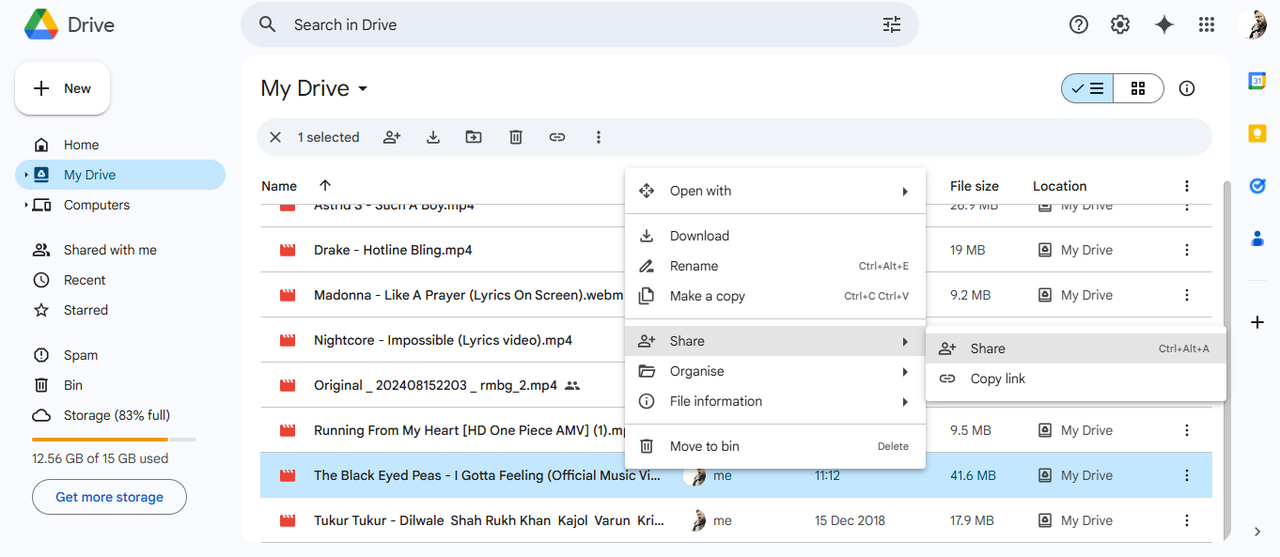This screenshot has width=1280, height=557.
Task: Choose Move to bin in context menu
Action: click(x=704, y=446)
